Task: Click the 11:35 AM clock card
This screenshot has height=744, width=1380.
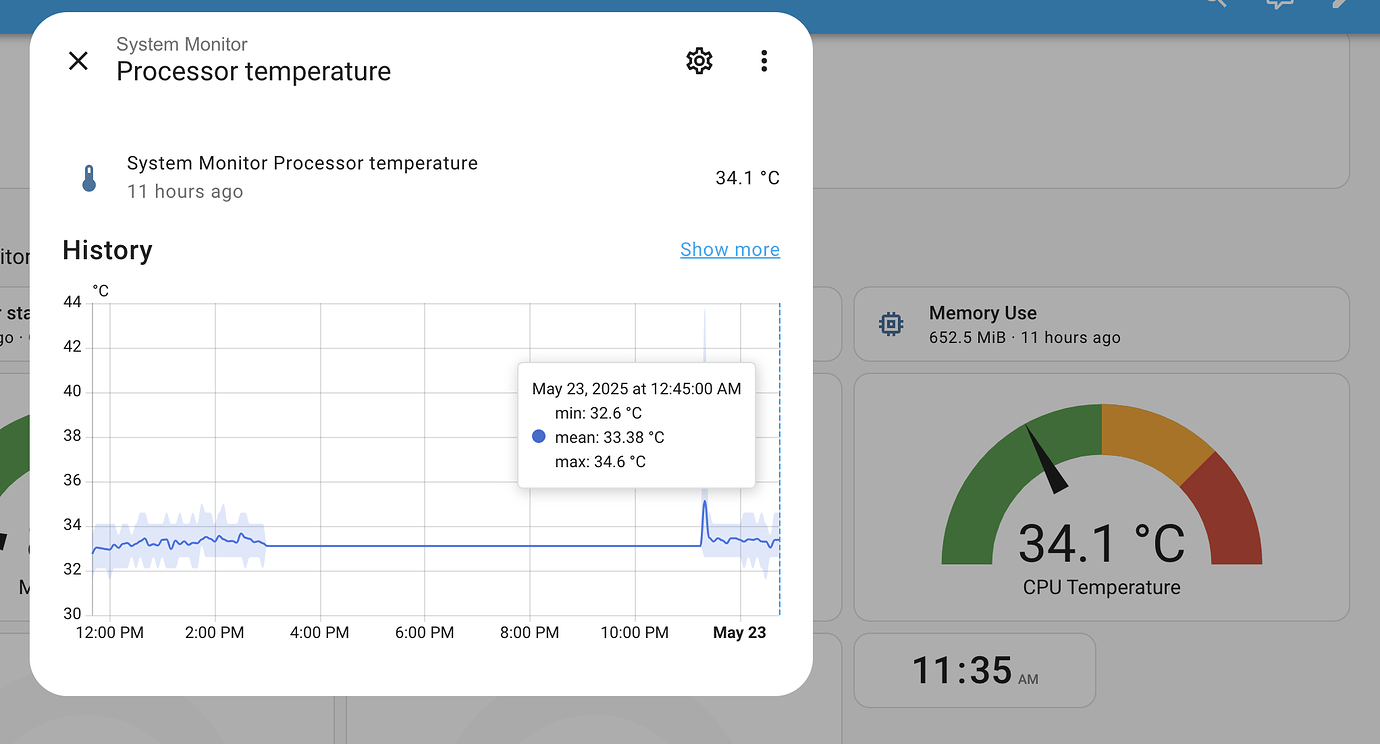Action: pos(974,670)
